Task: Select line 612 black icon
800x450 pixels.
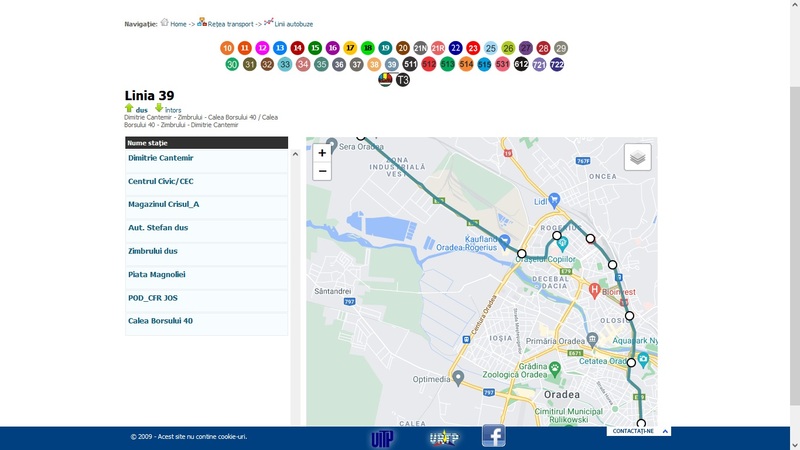Action: 521,64
